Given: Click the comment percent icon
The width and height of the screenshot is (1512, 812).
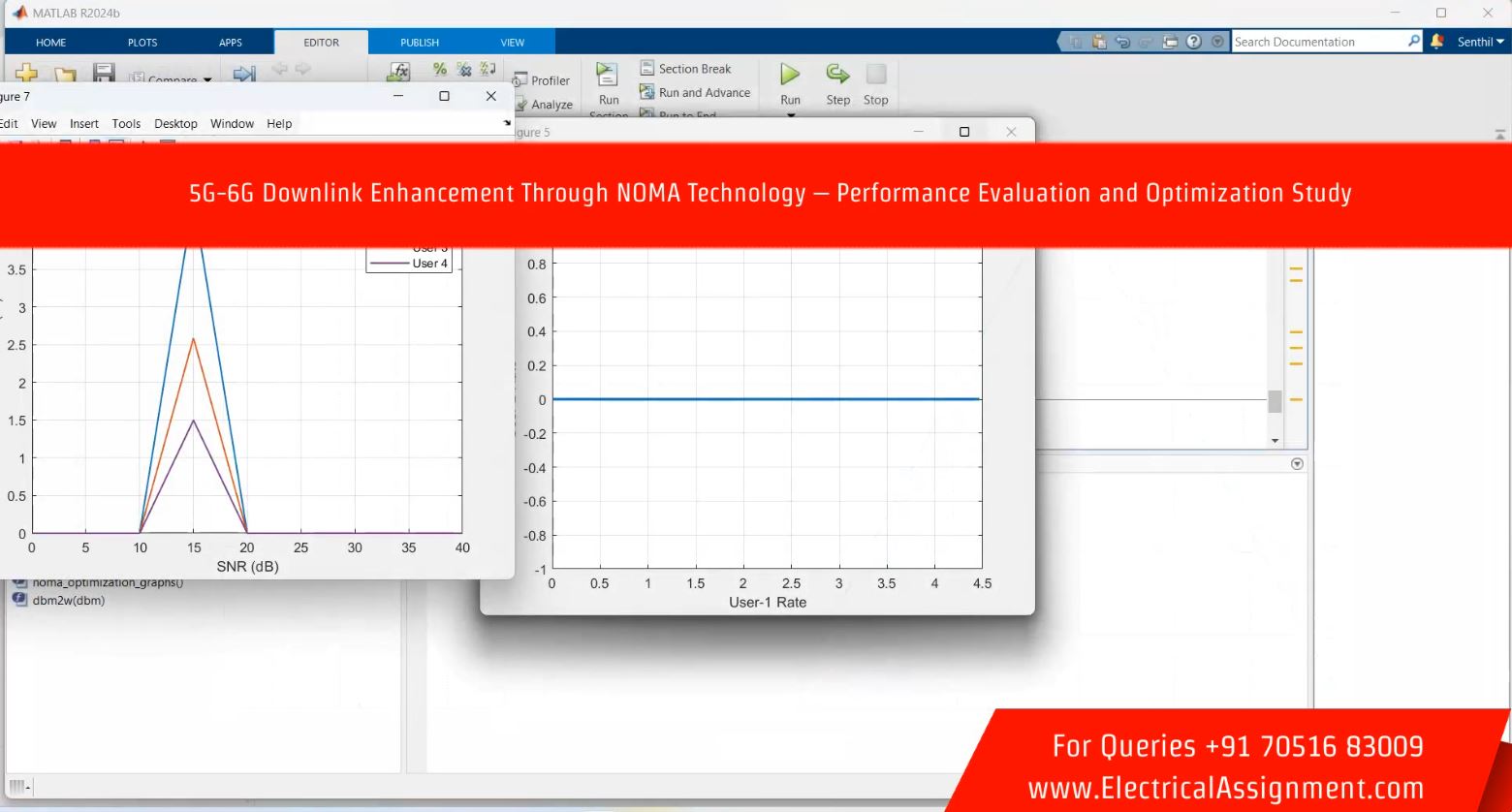Looking at the screenshot, I should (439, 69).
